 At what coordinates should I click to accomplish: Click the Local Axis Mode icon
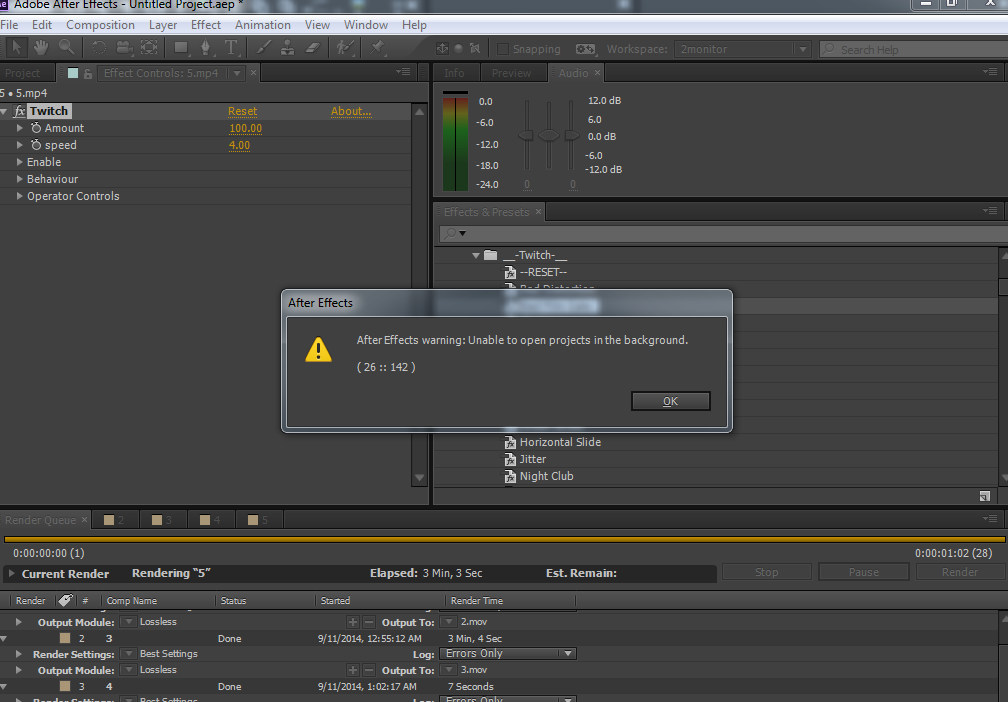(x=442, y=49)
